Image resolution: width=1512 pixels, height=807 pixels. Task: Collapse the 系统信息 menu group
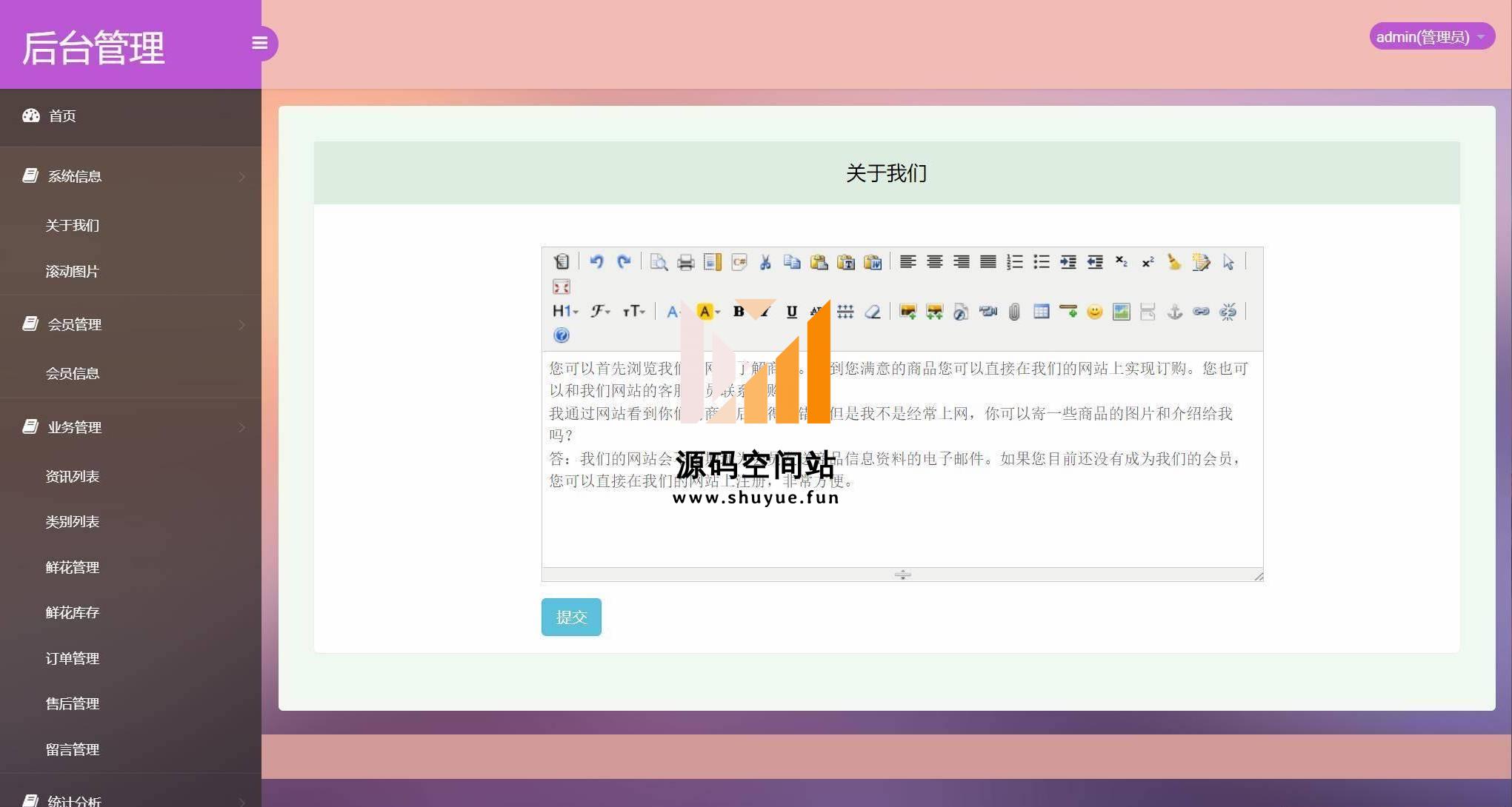130,176
